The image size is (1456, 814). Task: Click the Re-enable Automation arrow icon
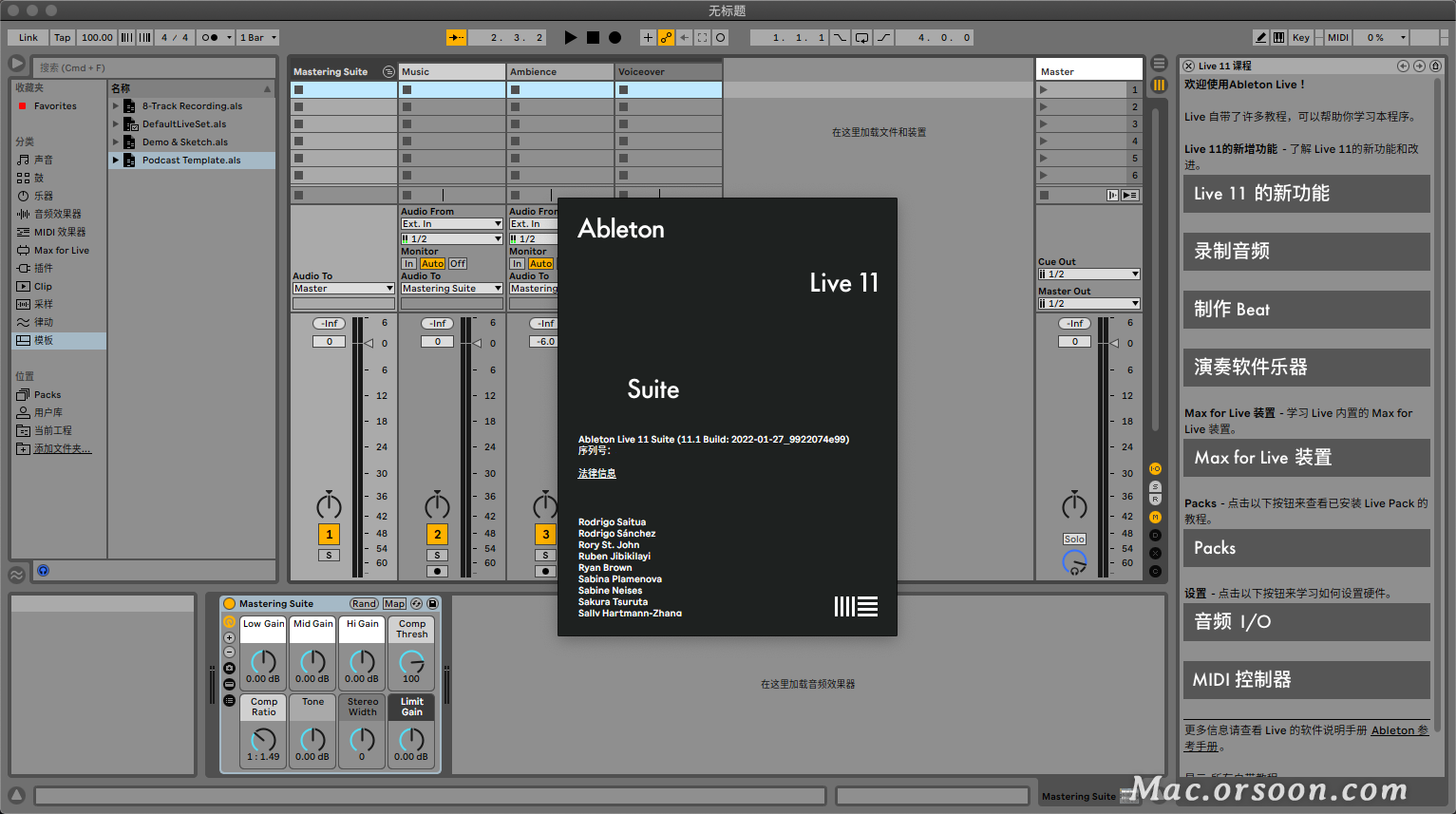[x=684, y=37]
